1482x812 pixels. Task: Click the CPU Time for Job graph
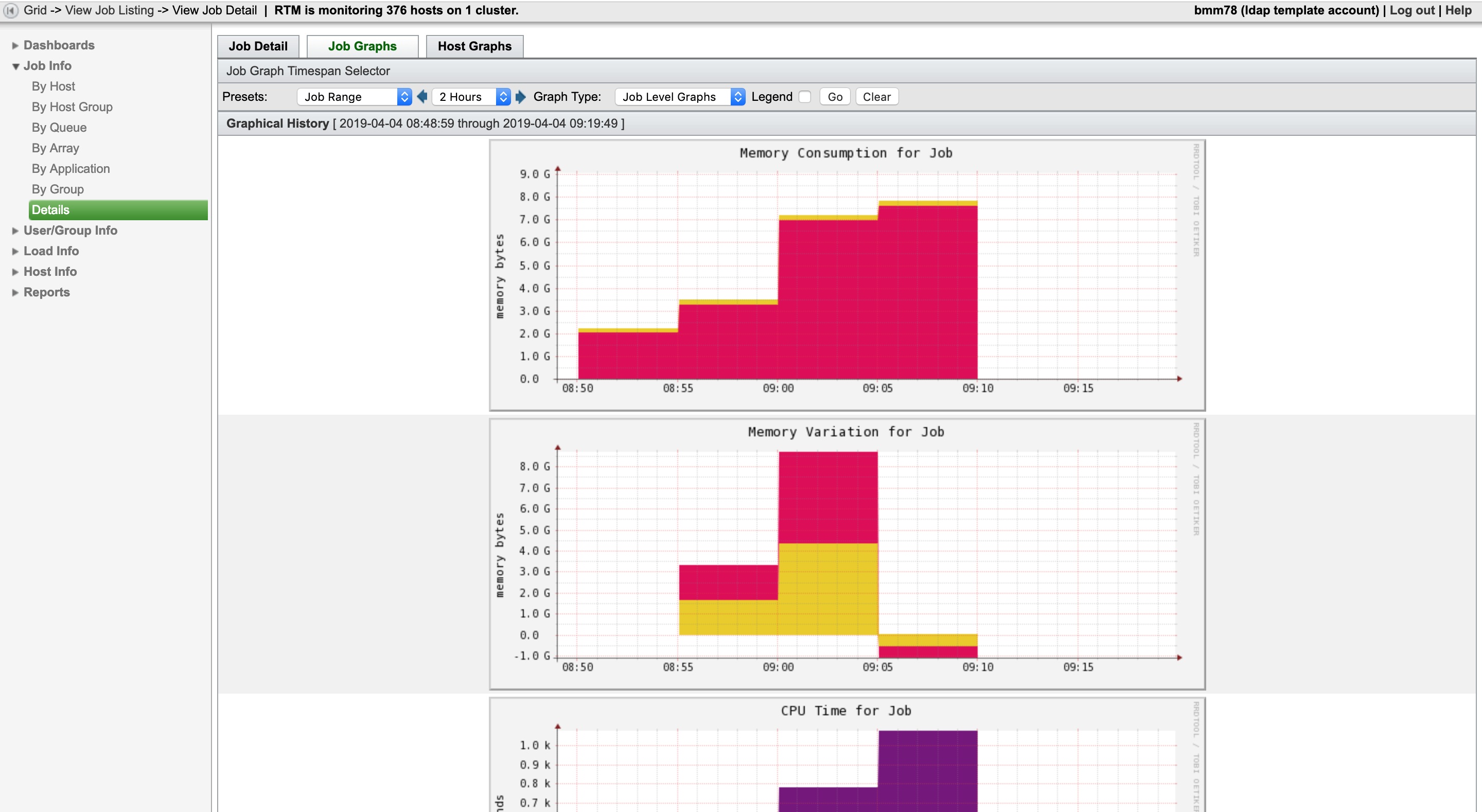[847, 755]
